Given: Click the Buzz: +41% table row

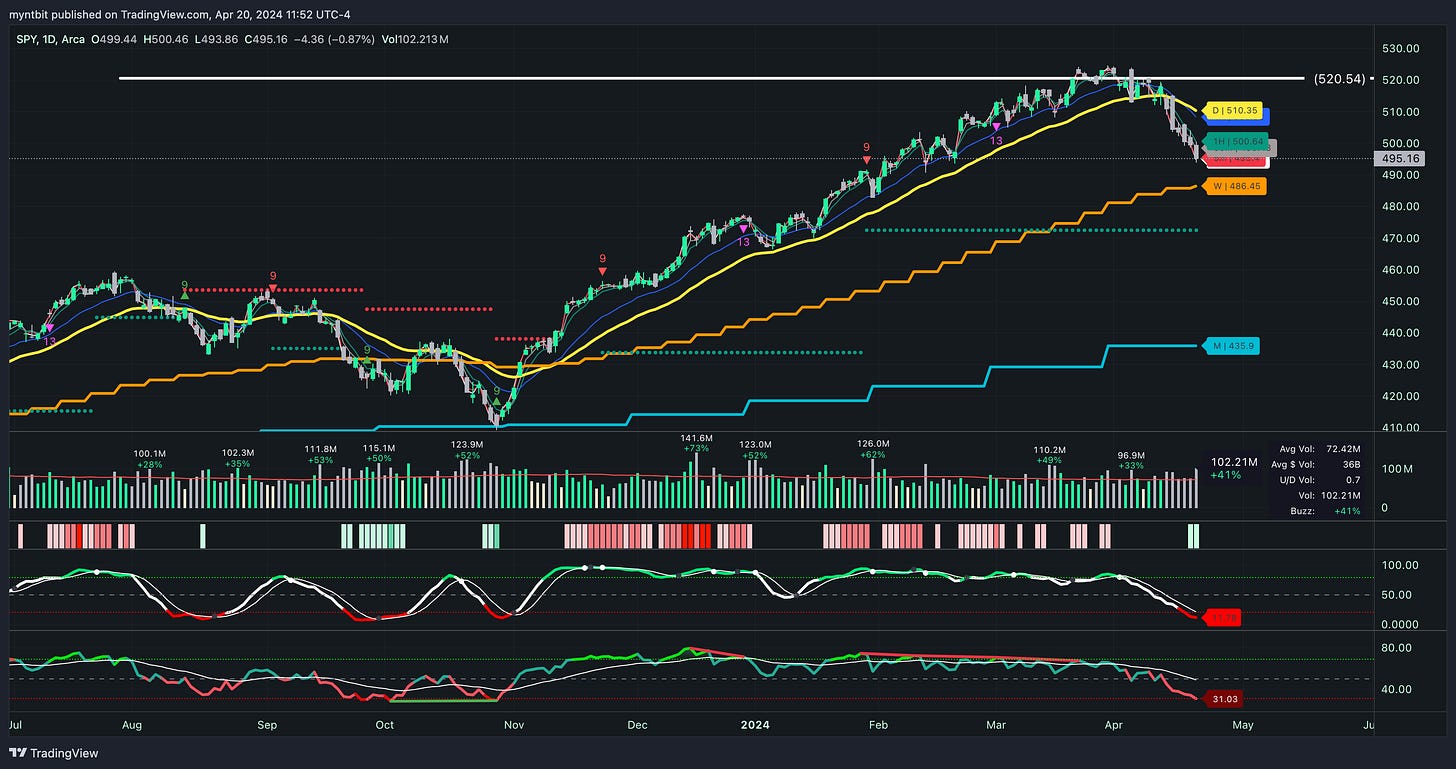Looking at the screenshot, I should [1324, 510].
